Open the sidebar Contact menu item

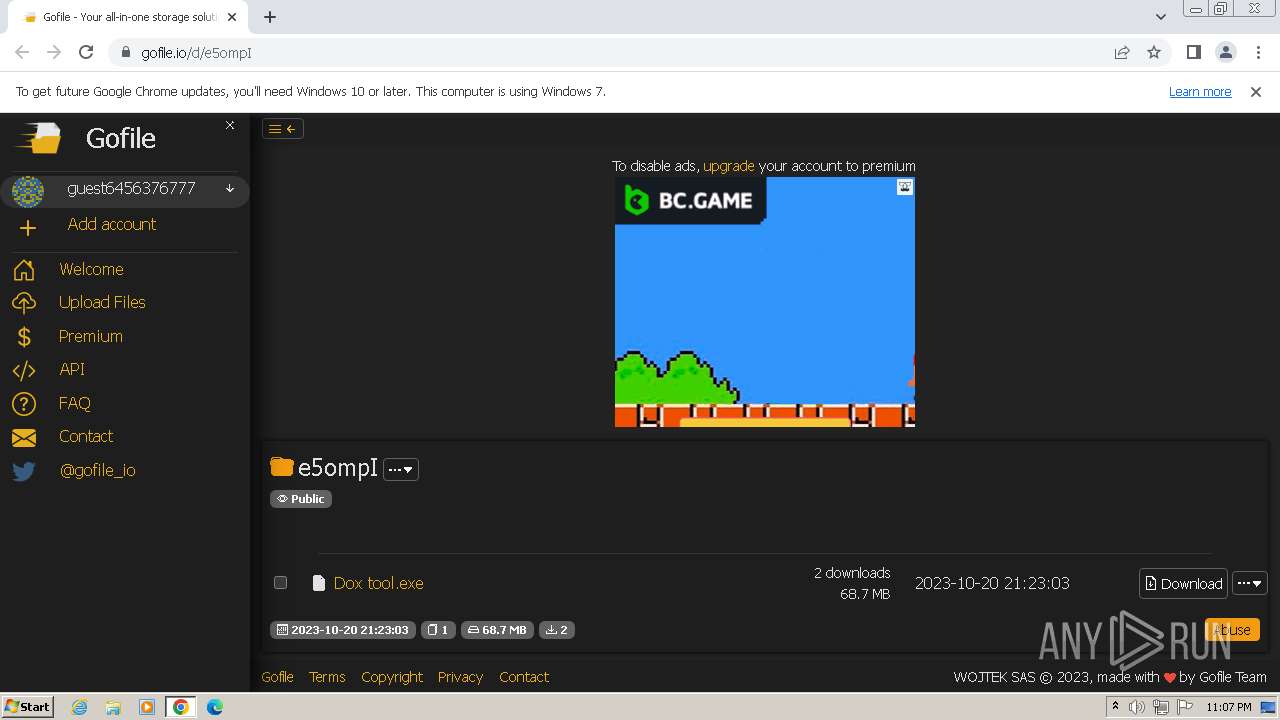86,436
